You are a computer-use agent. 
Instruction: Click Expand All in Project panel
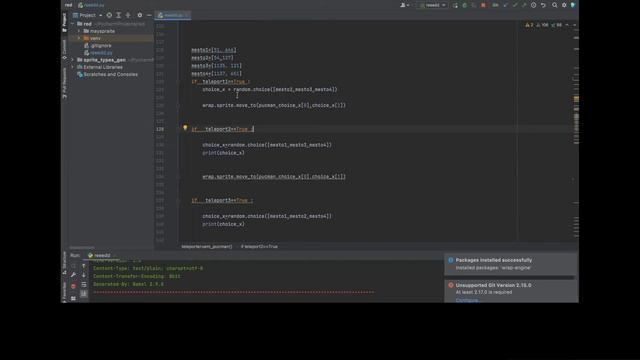(118, 15)
